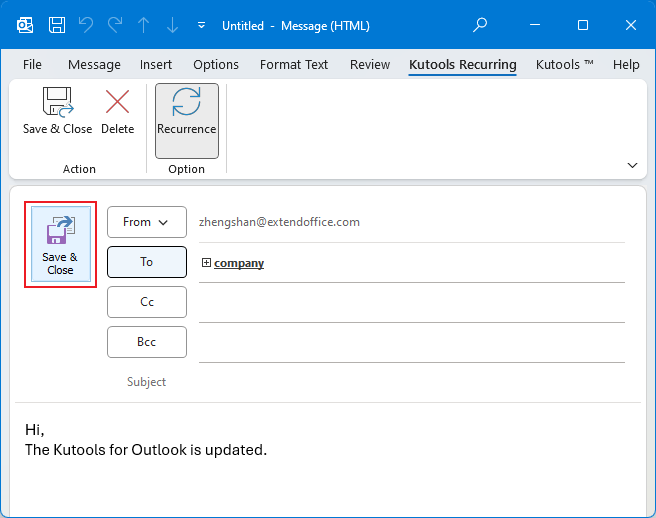This screenshot has height=518, width=656.
Task: Maximize the message window
Action: pos(583,25)
